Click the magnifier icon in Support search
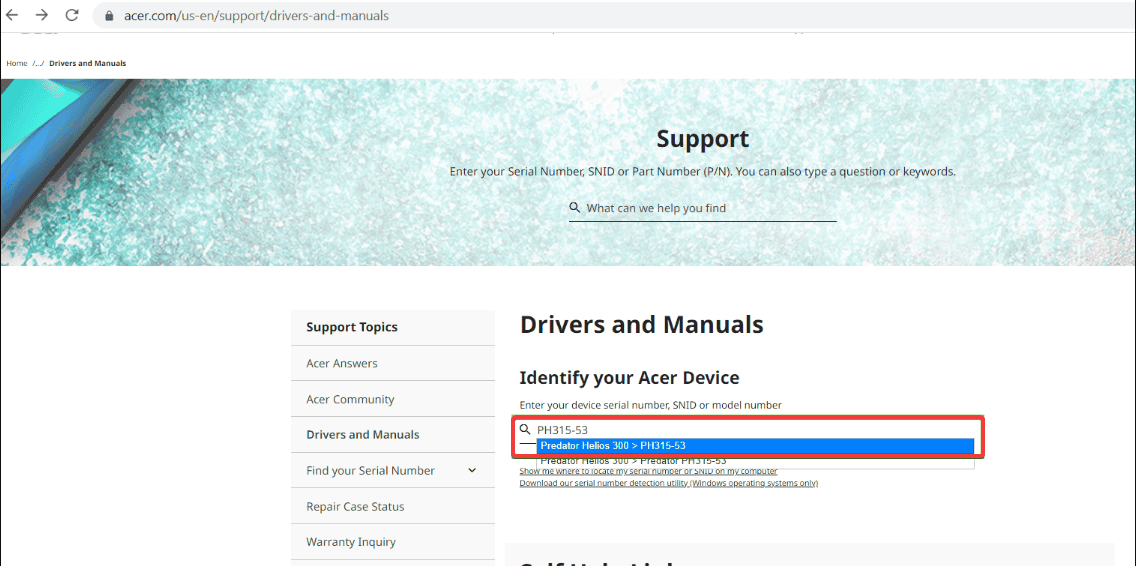The width and height of the screenshot is (1136, 566). [x=575, y=208]
